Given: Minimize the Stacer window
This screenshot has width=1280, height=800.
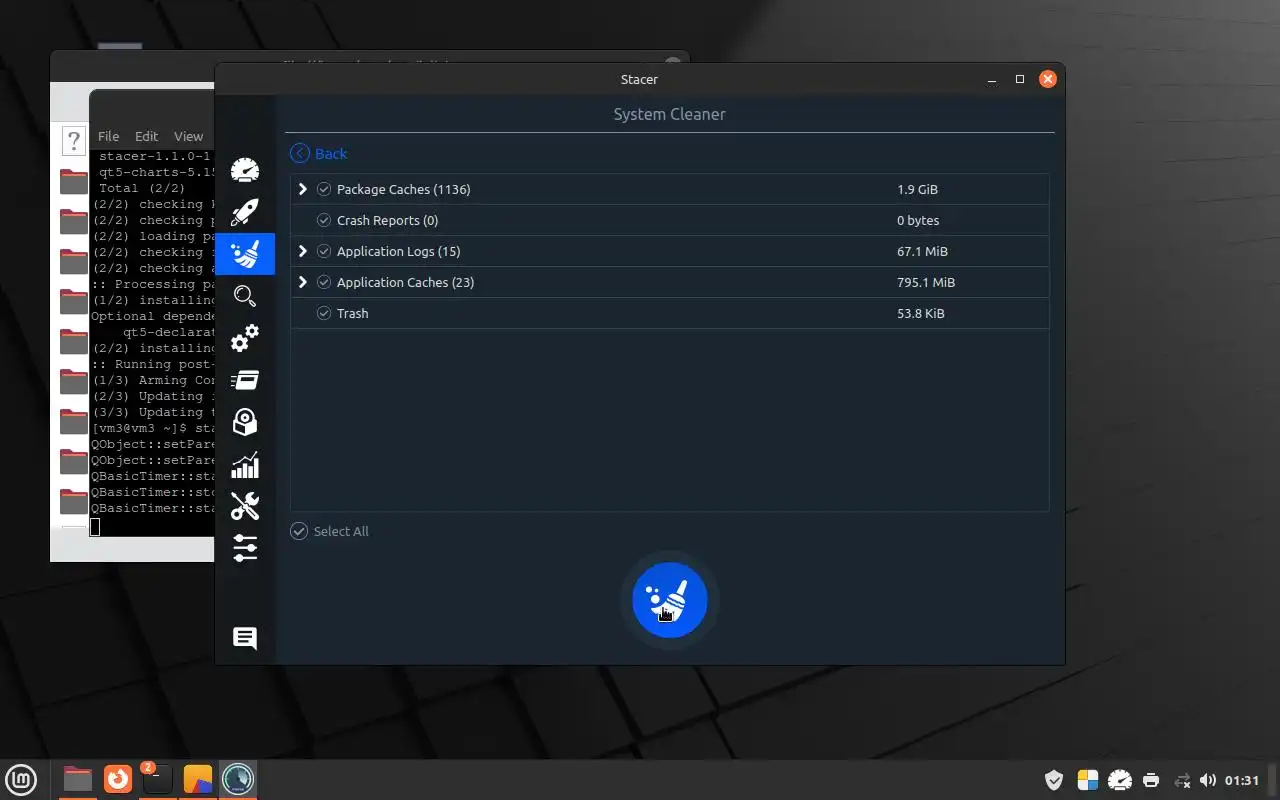Looking at the screenshot, I should pos(992,79).
